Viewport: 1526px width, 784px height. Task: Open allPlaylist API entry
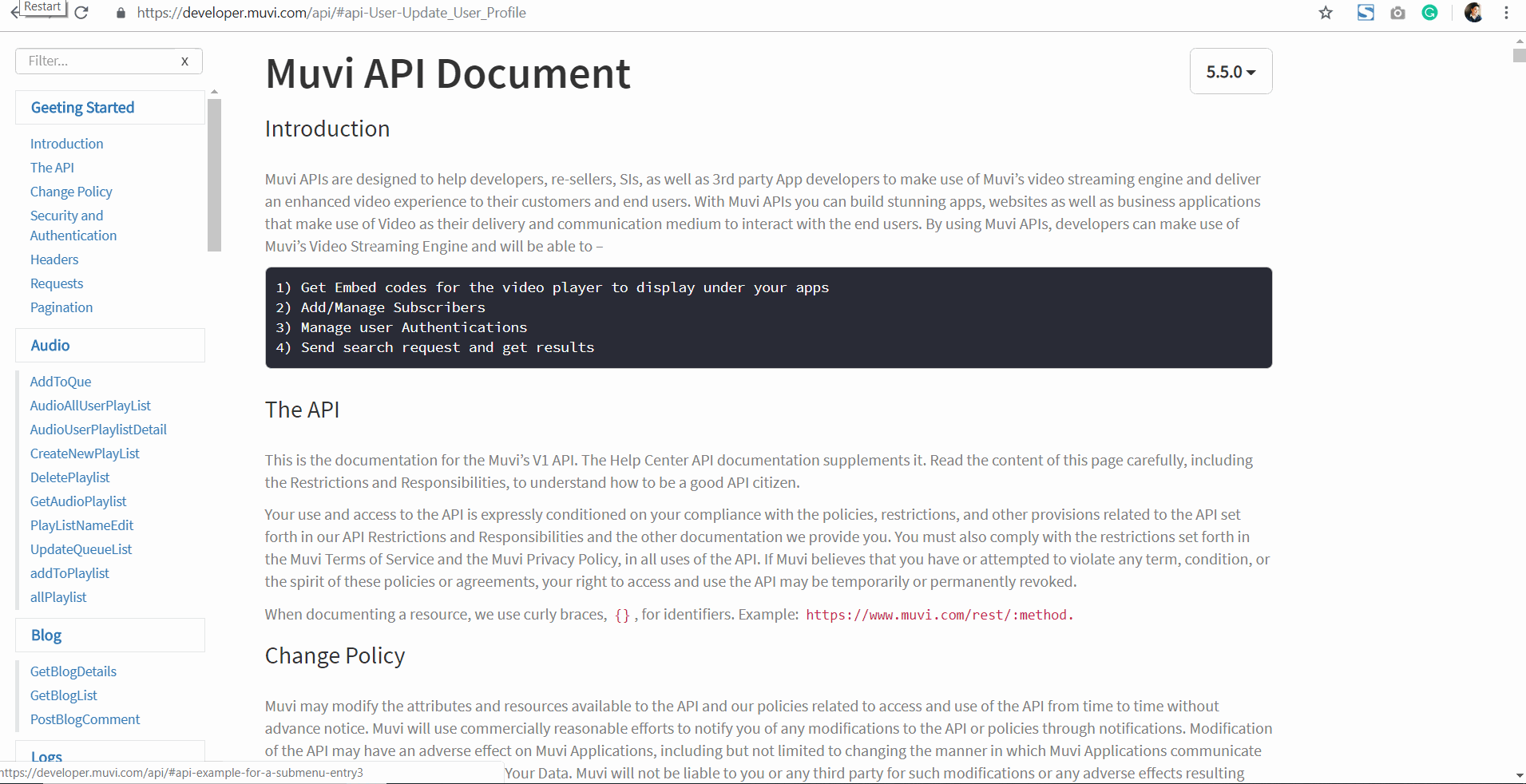[x=58, y=597]
